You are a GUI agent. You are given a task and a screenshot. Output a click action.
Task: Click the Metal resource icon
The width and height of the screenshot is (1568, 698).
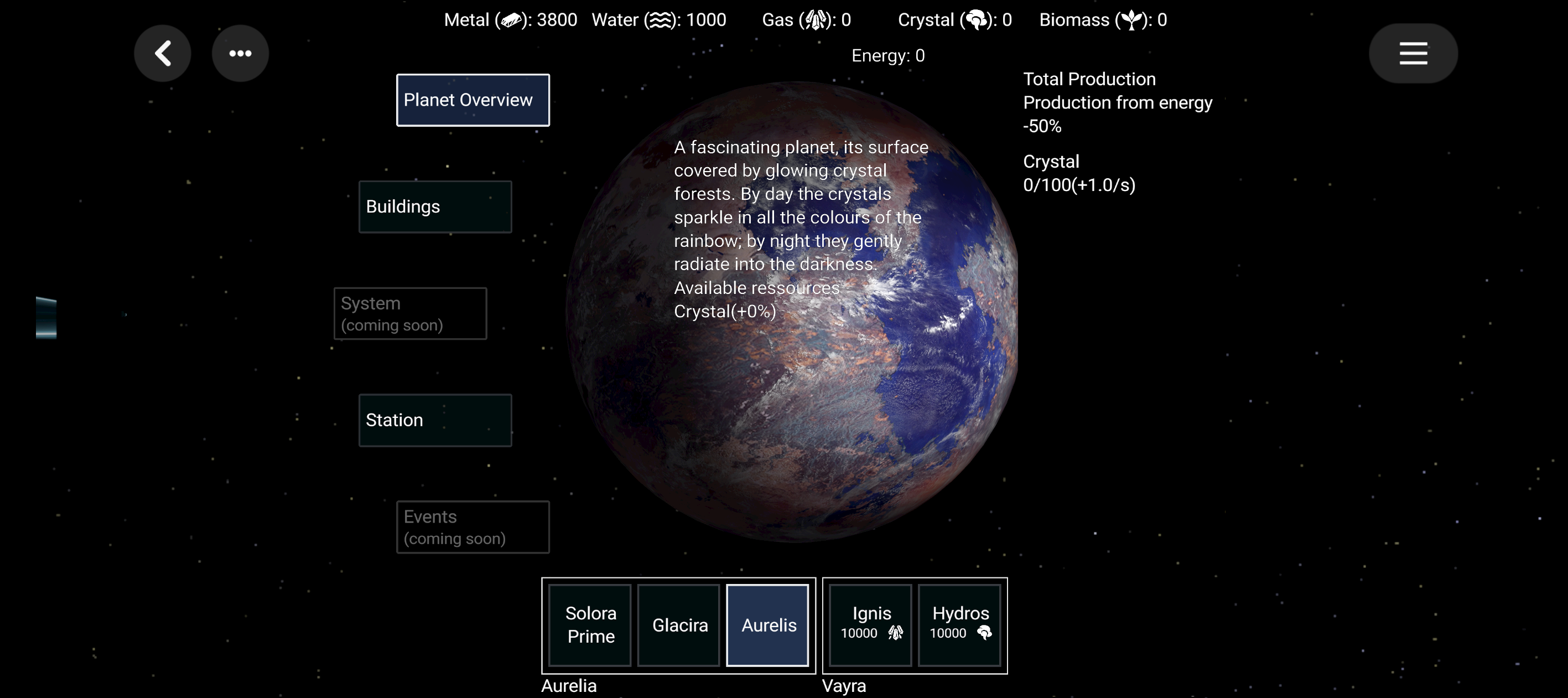pyautogui.click(x=511, y=20)
